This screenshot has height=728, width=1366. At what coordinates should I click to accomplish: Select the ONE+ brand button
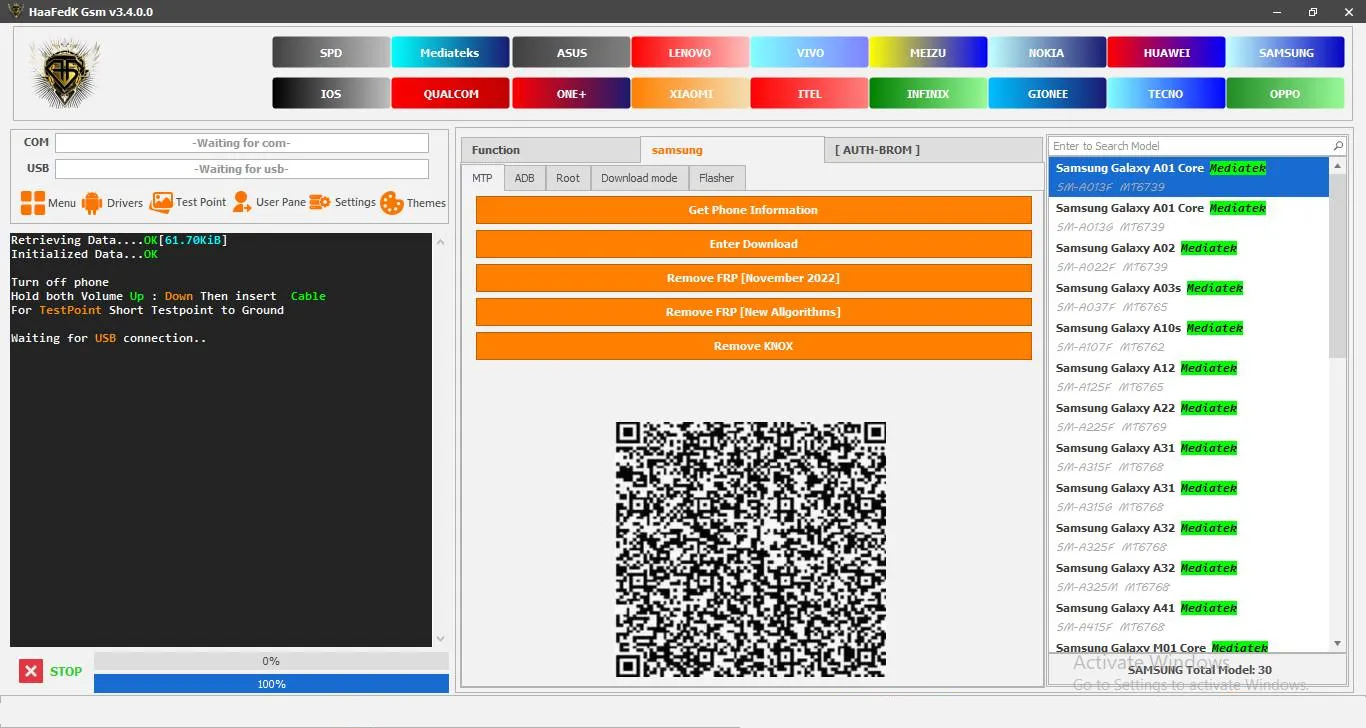tap(572, 94)
